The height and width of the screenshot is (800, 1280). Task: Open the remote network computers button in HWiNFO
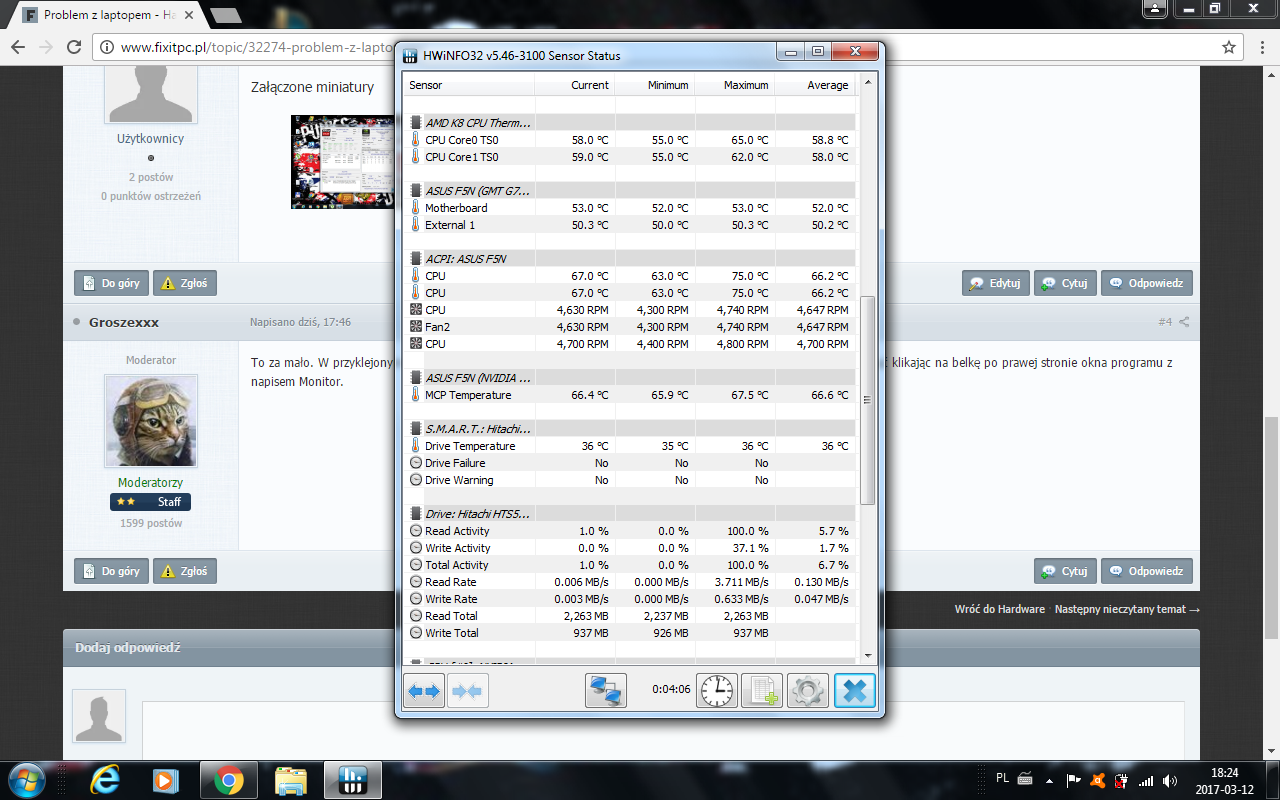point(606,691)
